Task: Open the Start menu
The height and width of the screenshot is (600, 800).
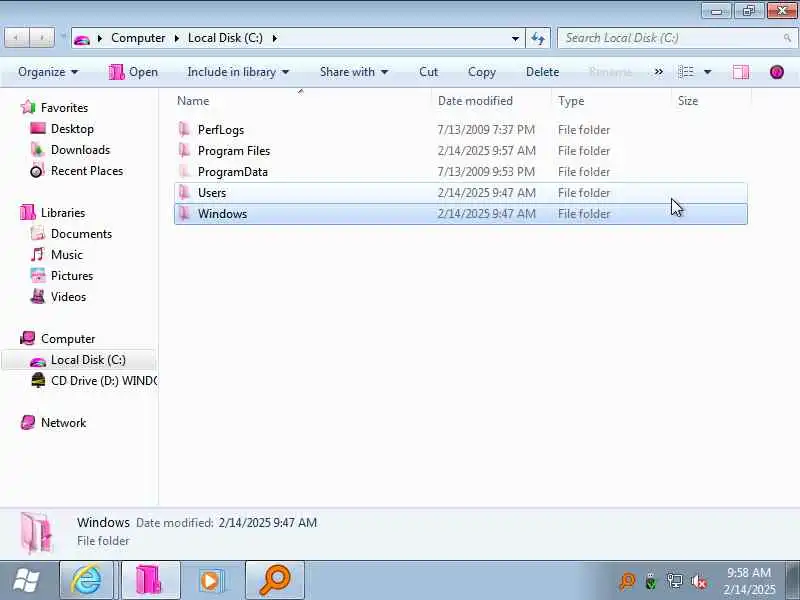Action: (26, 581)
